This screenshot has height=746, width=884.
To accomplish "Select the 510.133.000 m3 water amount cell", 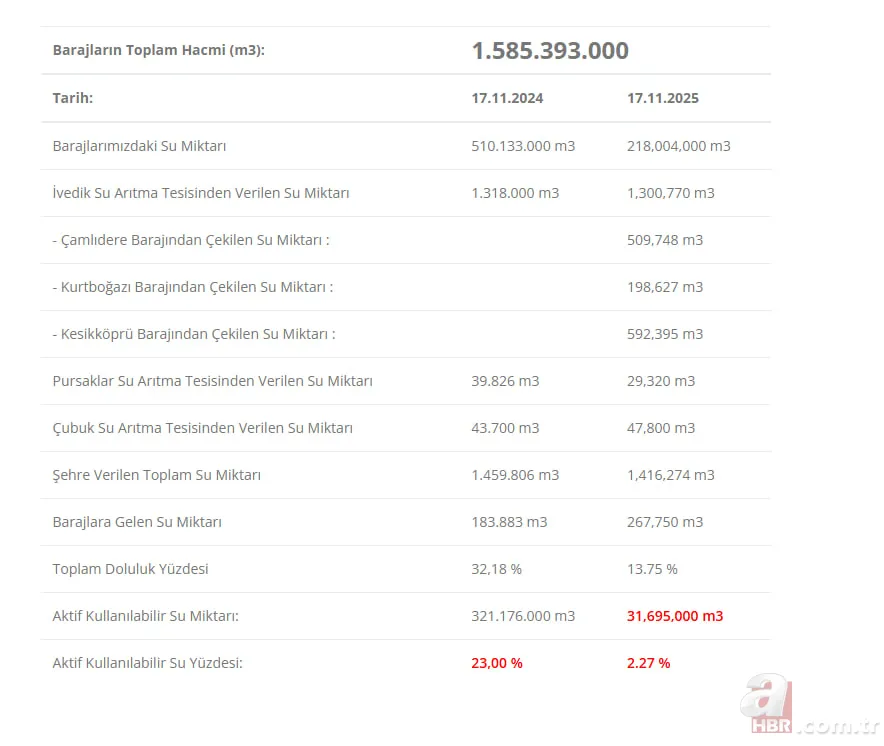I will point(523,146).
